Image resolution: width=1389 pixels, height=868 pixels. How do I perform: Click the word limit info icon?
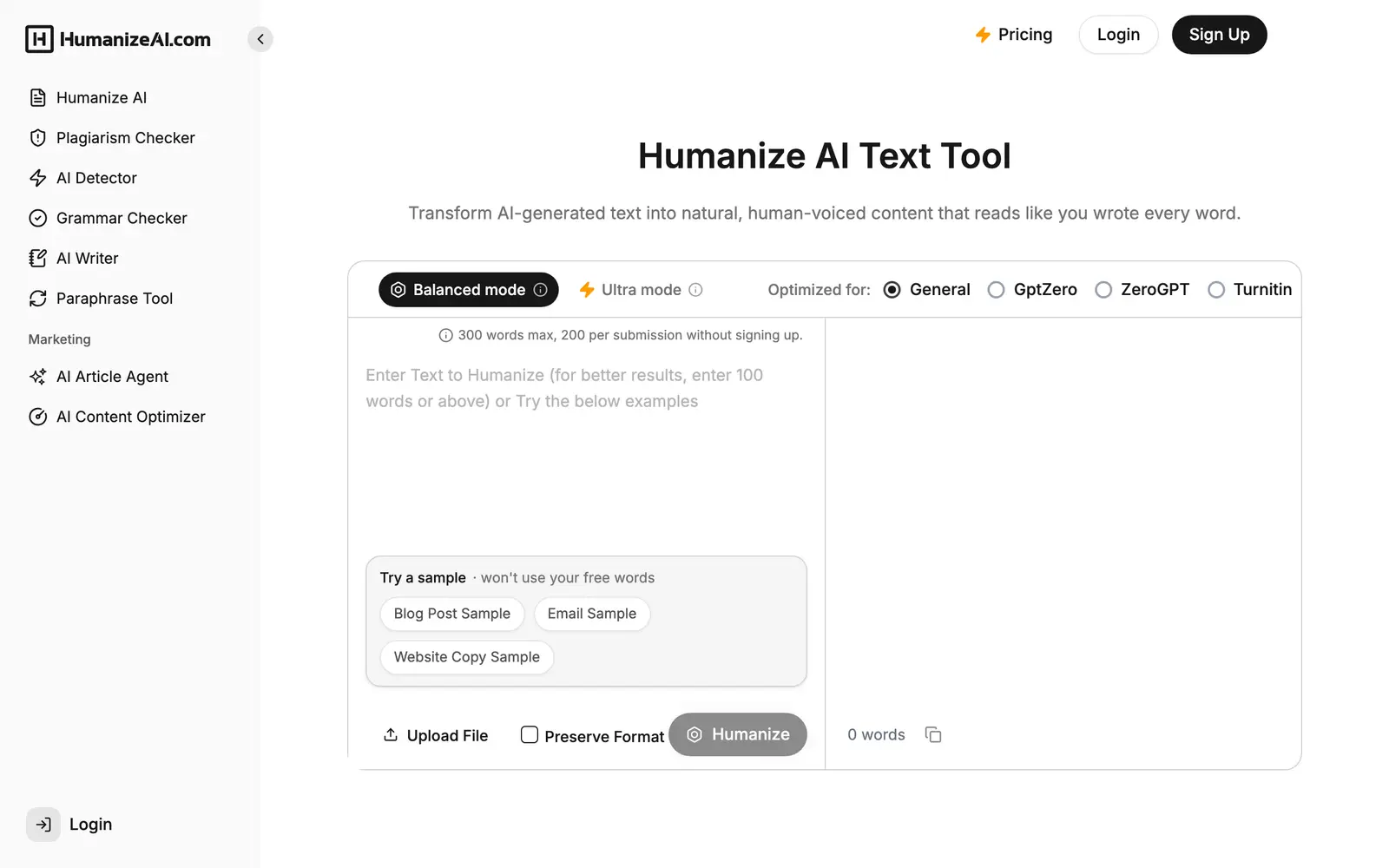[445, 335]
